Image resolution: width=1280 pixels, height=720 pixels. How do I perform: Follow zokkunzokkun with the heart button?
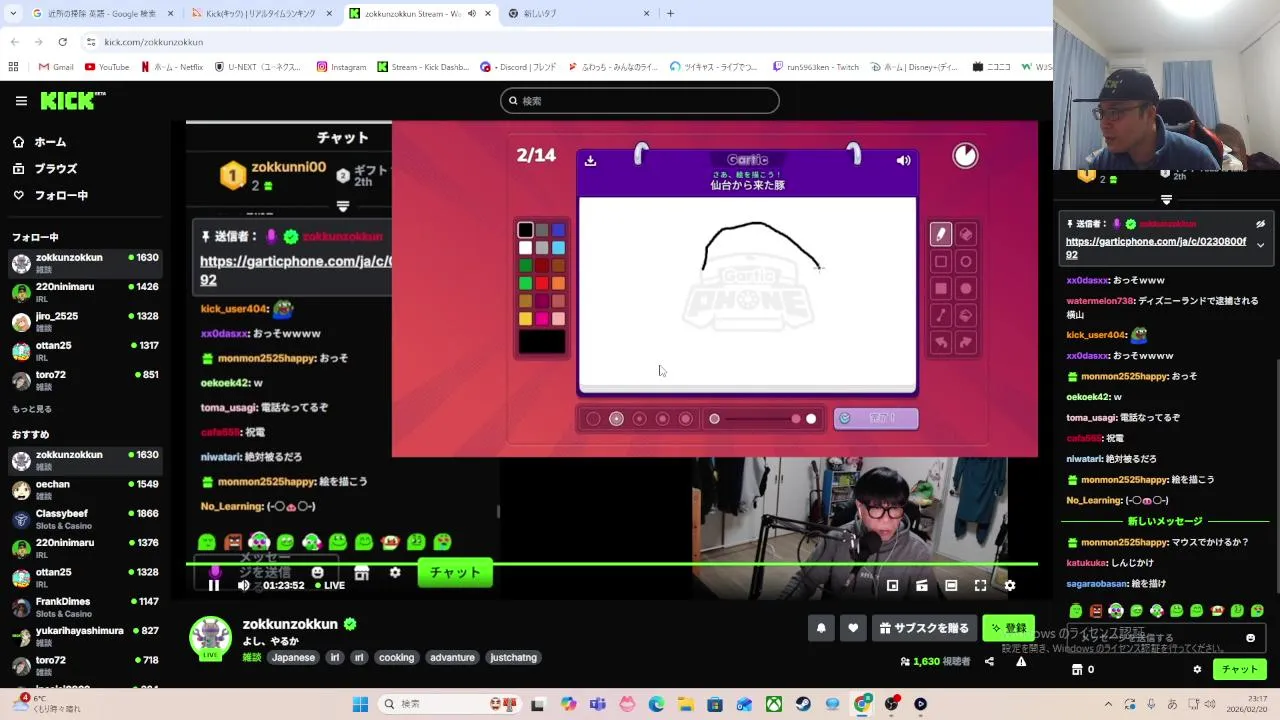[x=853, y=628]
